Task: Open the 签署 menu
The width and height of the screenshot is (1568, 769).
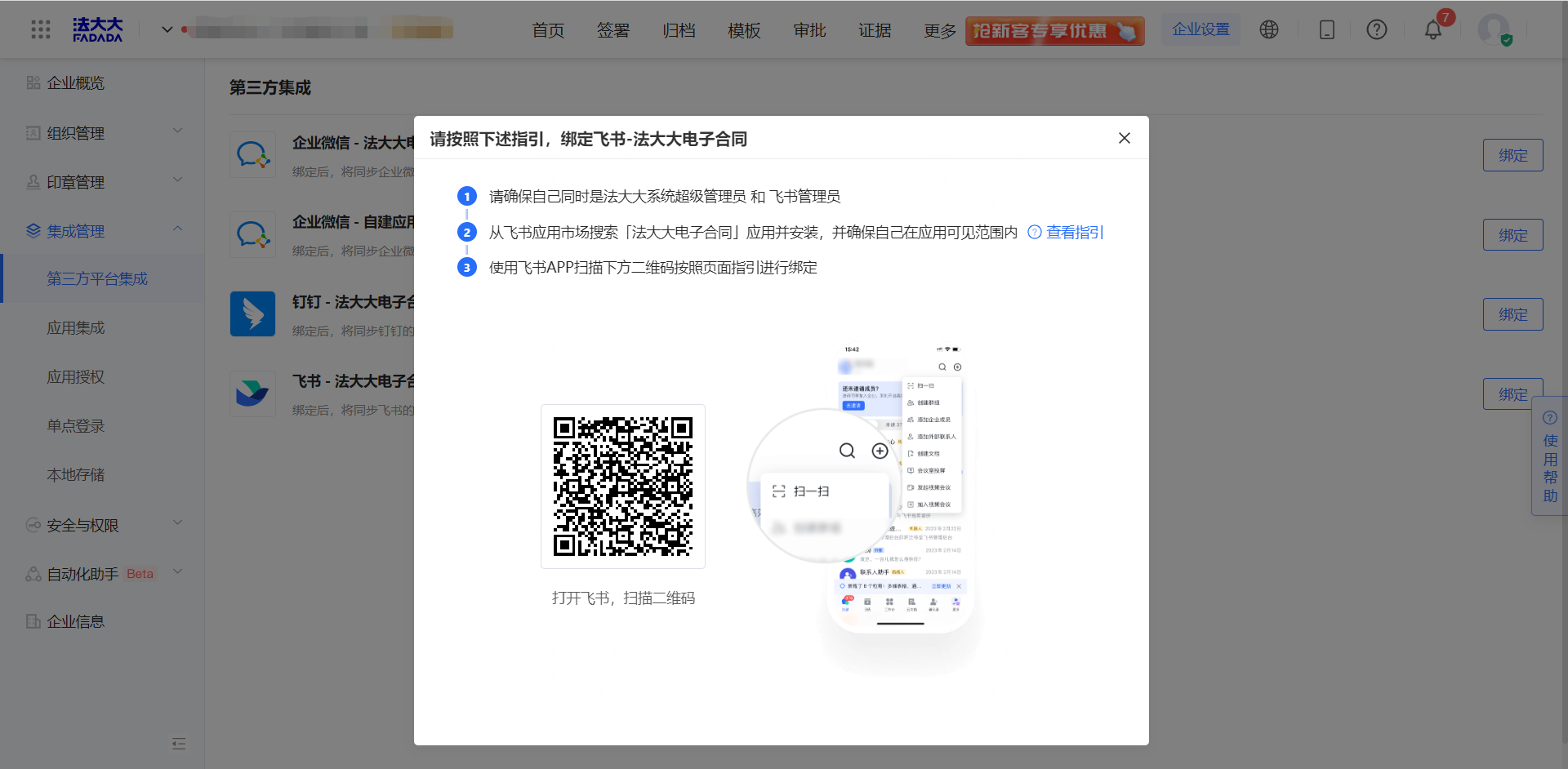Action: tap(613, 30)
